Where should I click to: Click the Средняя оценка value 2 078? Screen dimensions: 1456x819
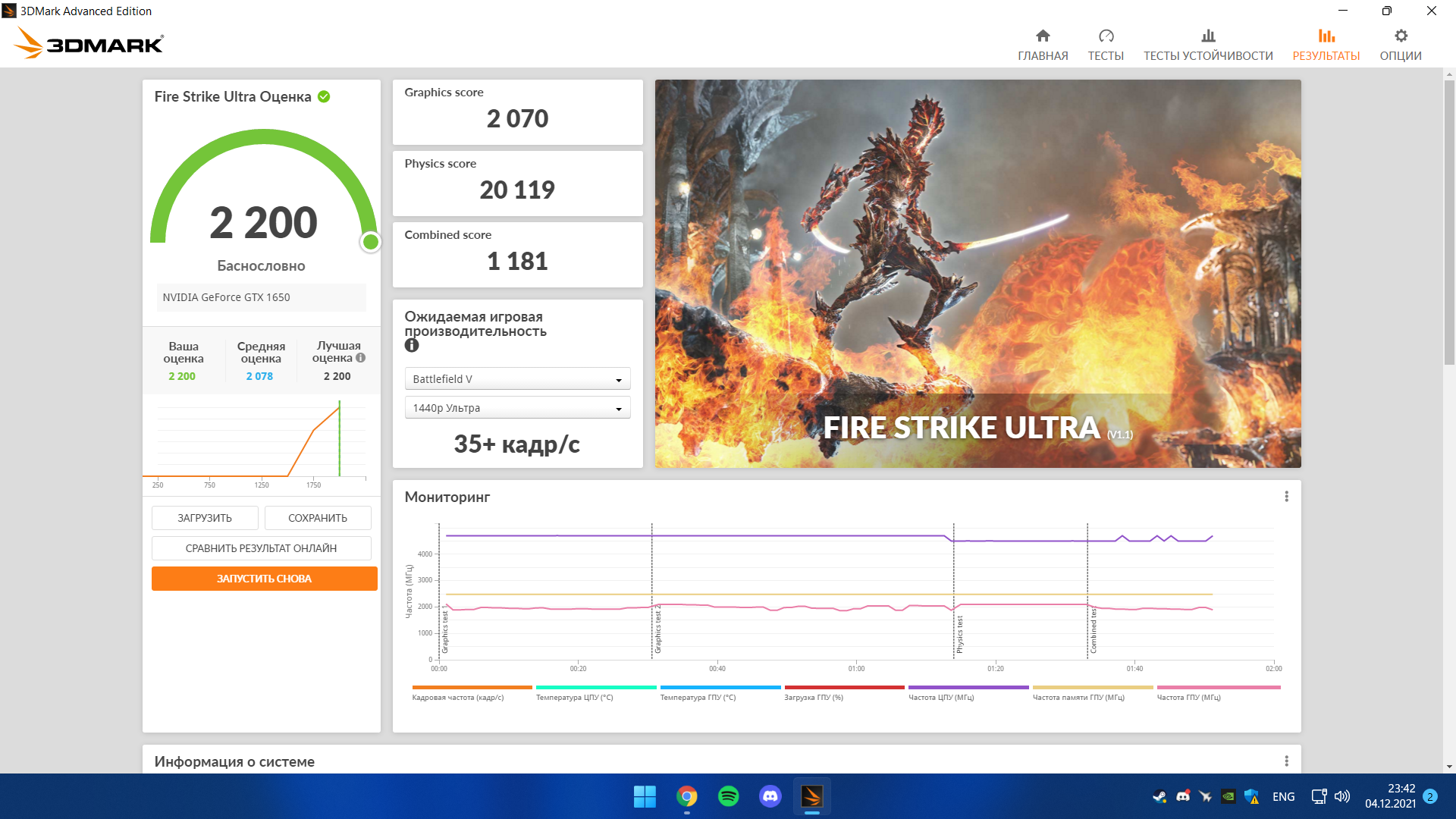(x=259, y=376)
